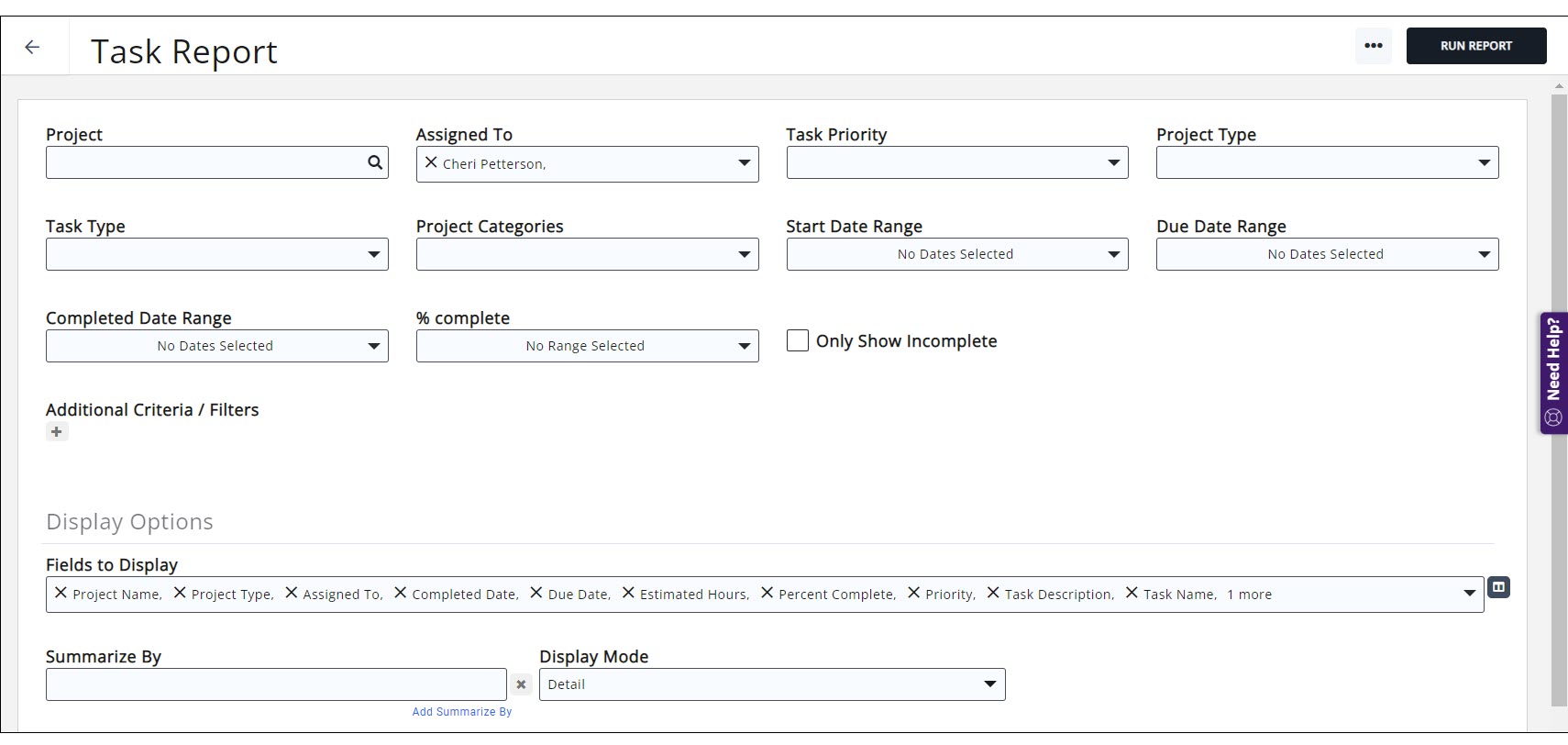Clear the Summarize By field
1568x745 pixels.
point(521,684)
